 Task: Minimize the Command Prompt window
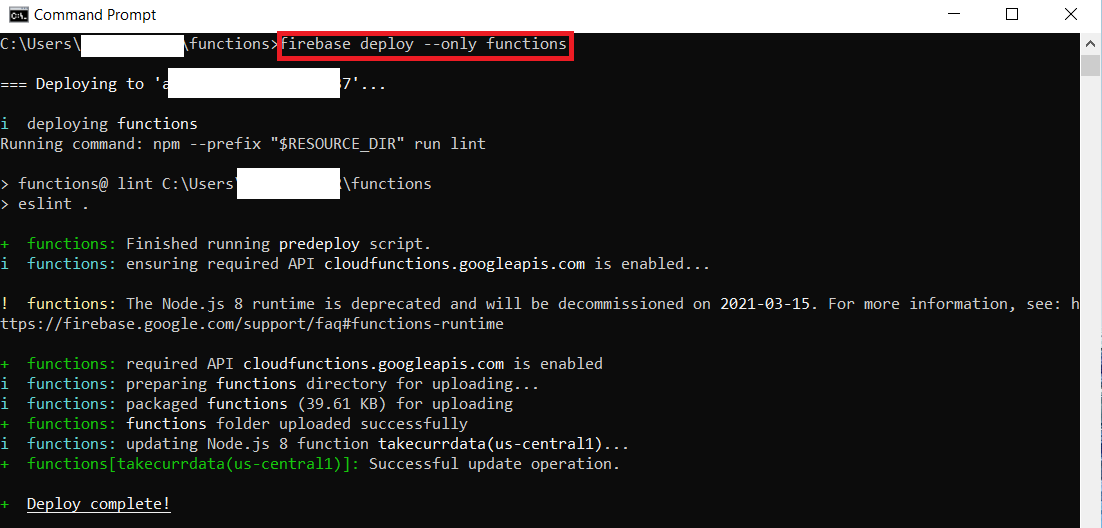click(953, 14)
